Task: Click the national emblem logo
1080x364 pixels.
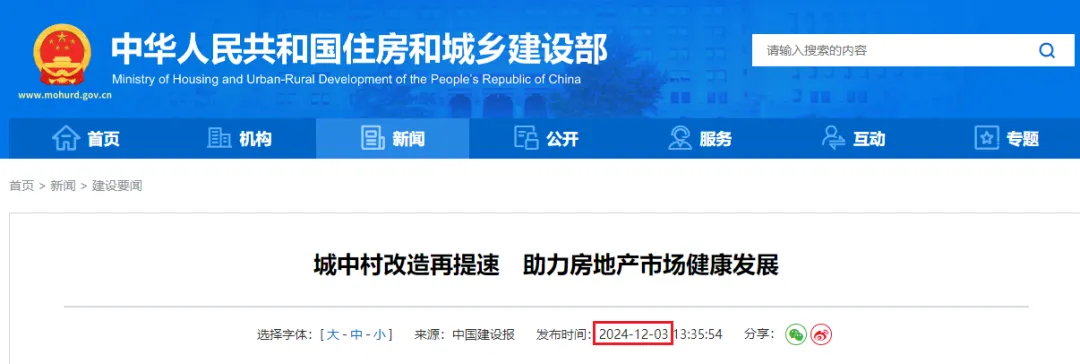Action: click(63, 55)
